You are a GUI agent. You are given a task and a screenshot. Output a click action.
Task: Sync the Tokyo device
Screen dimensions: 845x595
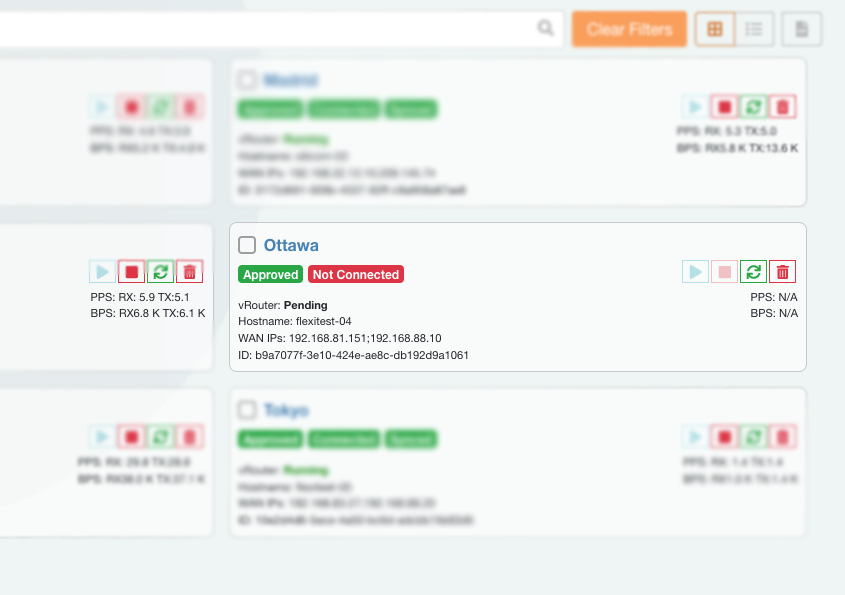(754, 436)
